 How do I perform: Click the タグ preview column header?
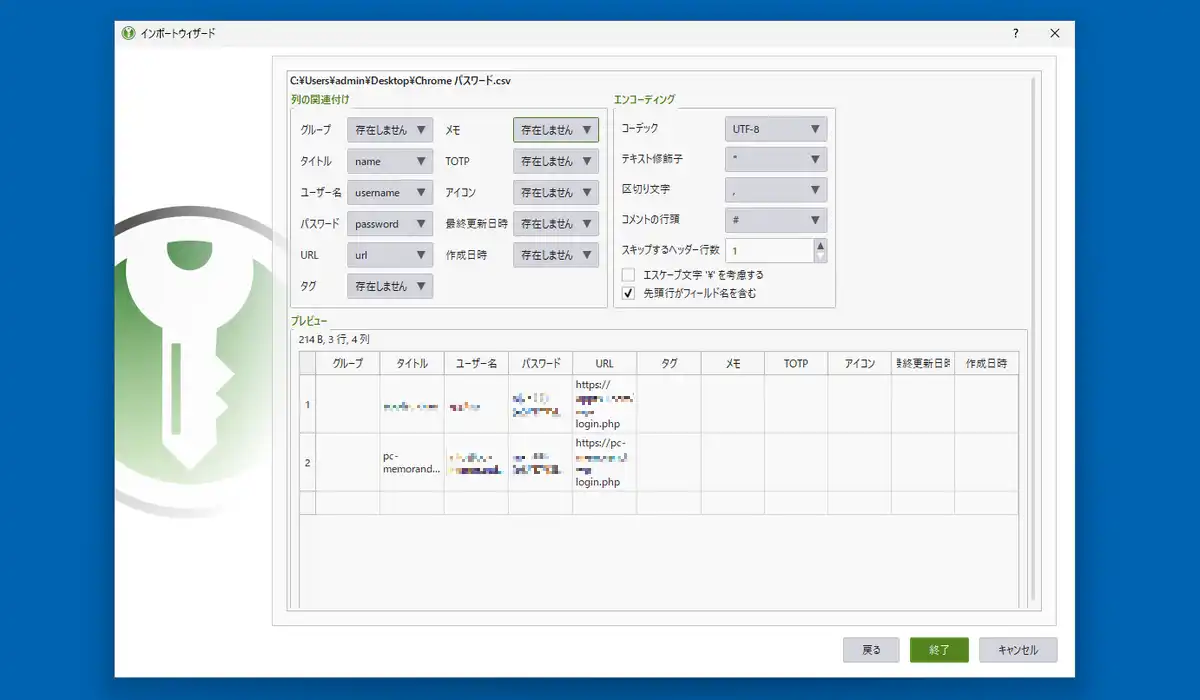pyautogui.click(x=668, y=364)
